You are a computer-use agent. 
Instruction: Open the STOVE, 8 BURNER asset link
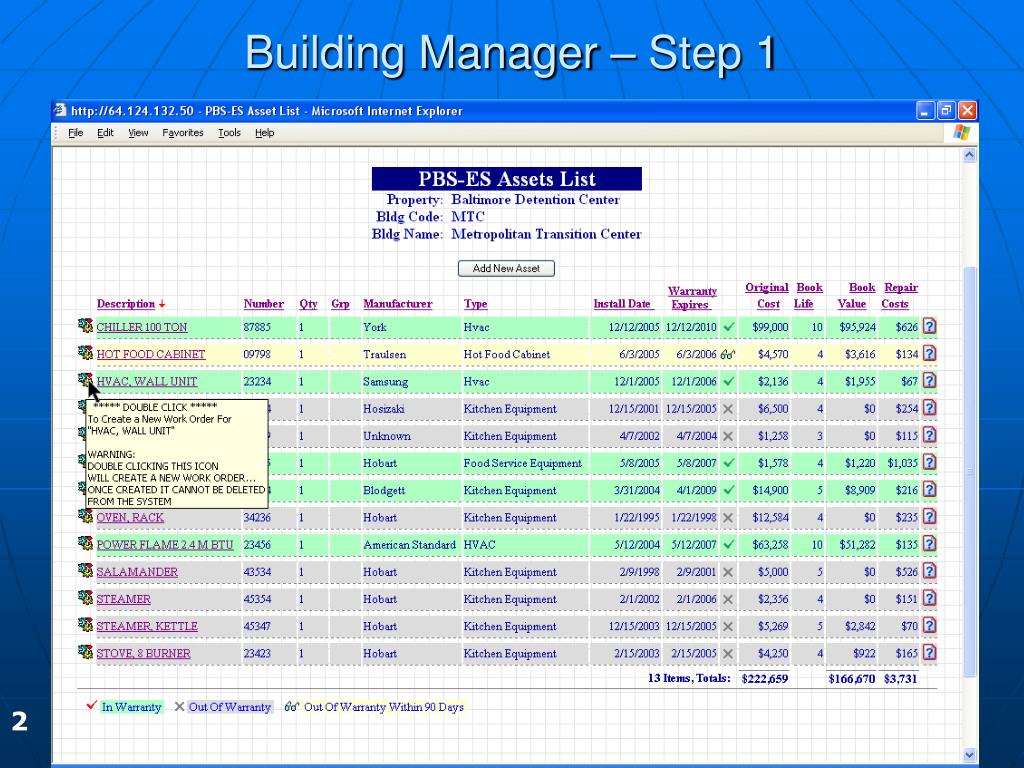tap(144, 654)
